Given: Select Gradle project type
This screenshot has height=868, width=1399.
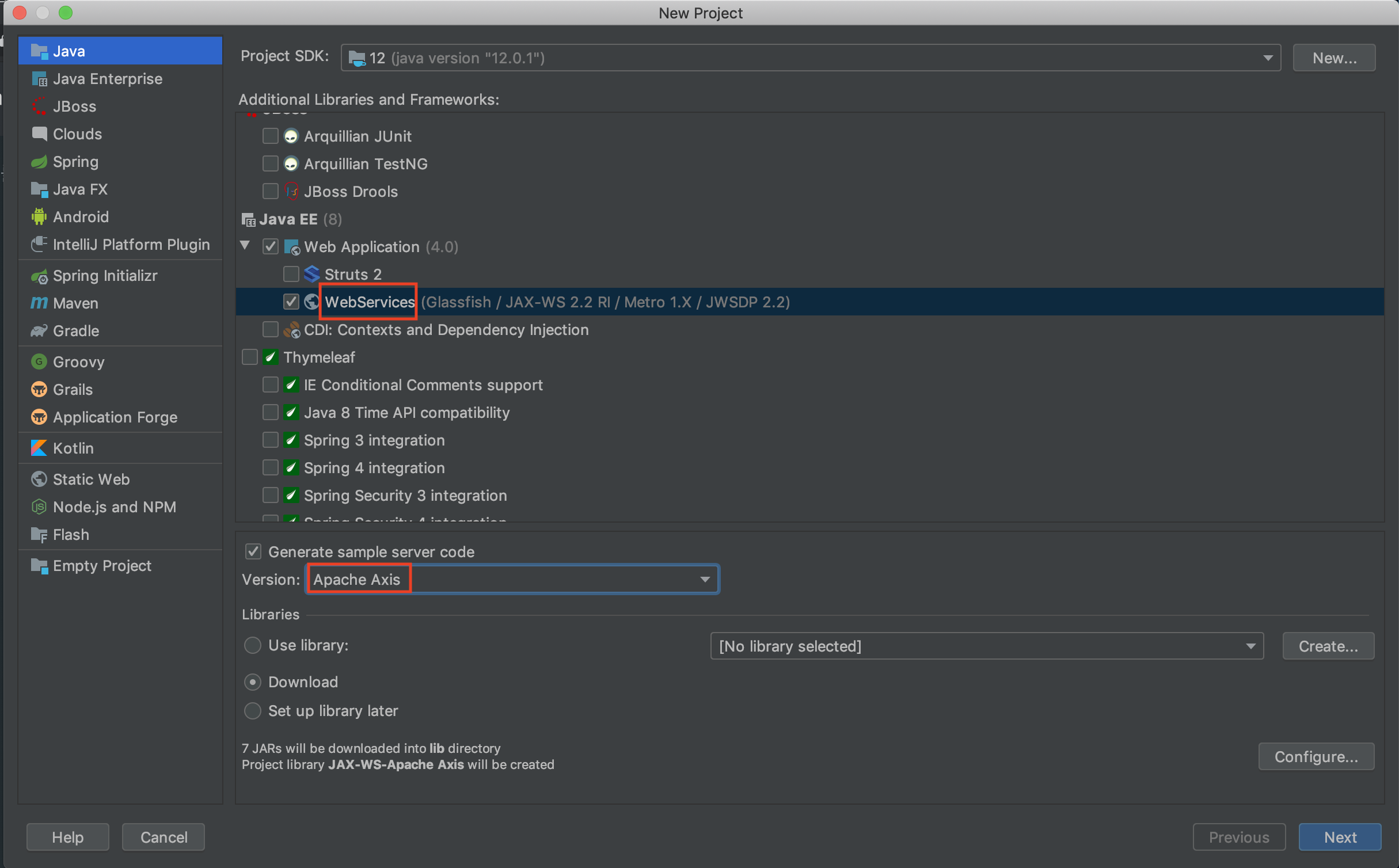Looking at the screenshot, I should [120, 331].
